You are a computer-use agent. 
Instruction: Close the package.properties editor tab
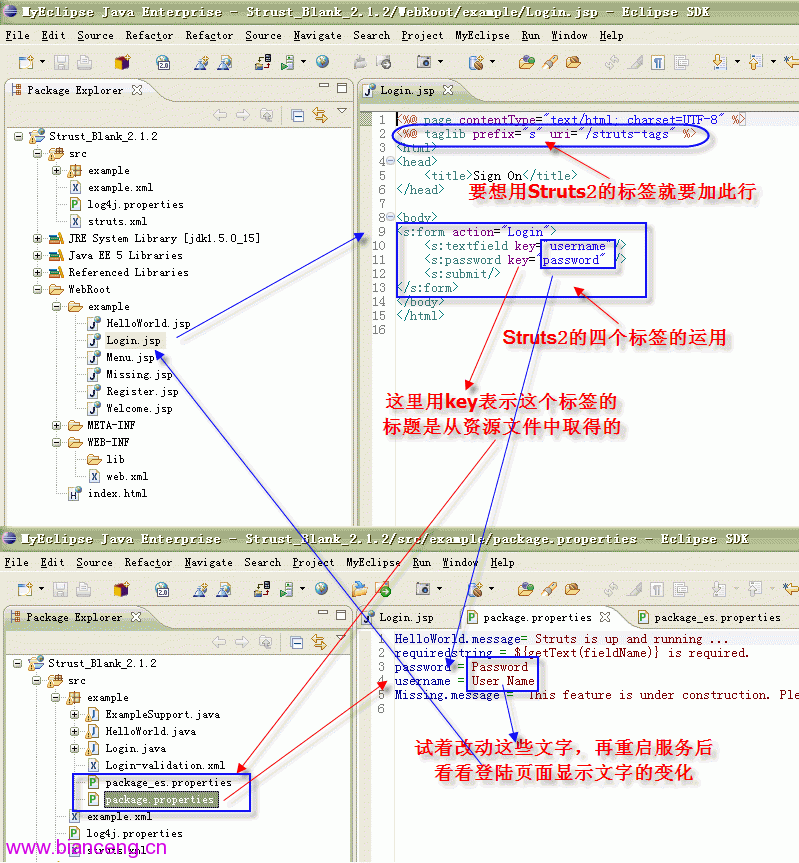(605, 617)
